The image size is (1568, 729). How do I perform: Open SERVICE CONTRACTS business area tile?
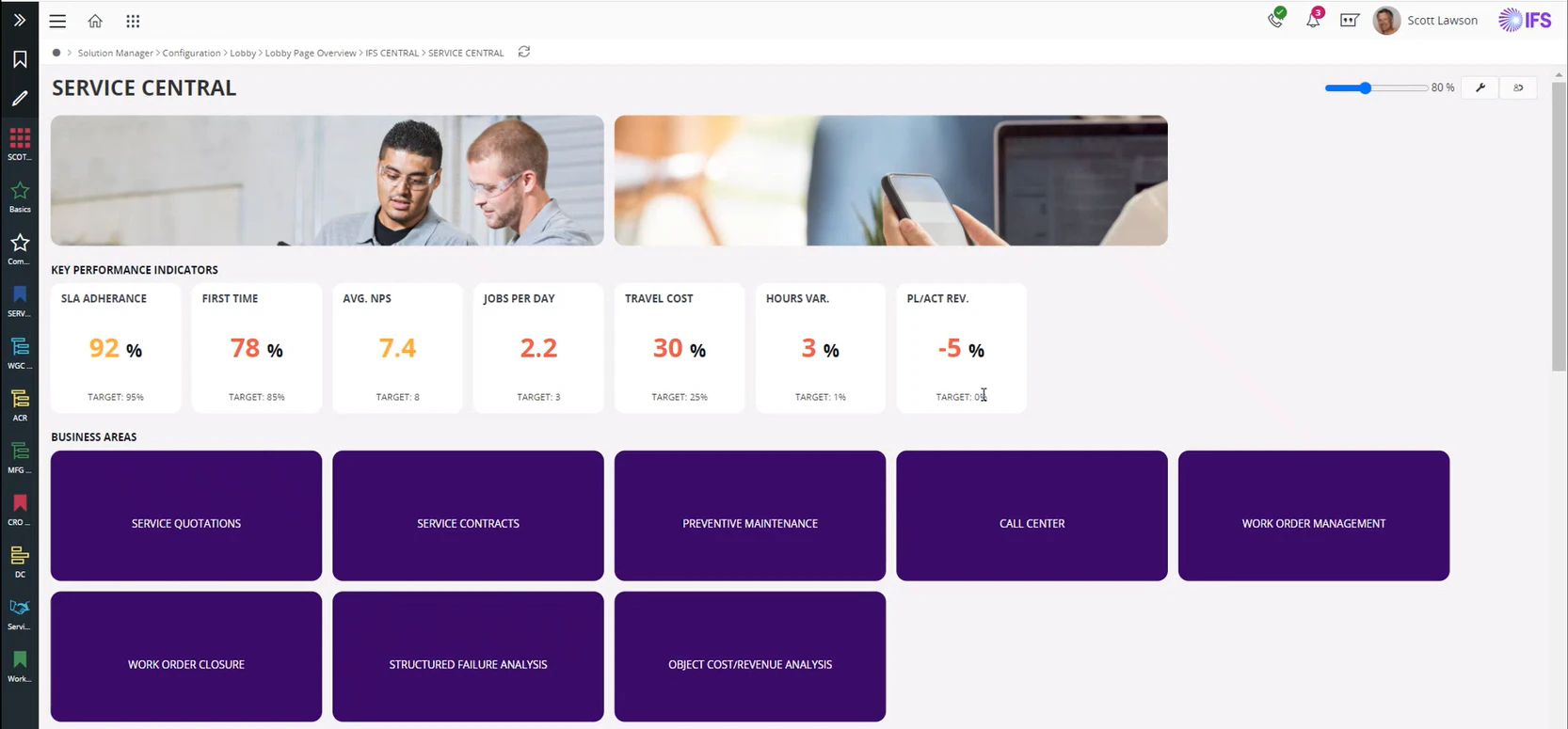click(x=468, y=515)
